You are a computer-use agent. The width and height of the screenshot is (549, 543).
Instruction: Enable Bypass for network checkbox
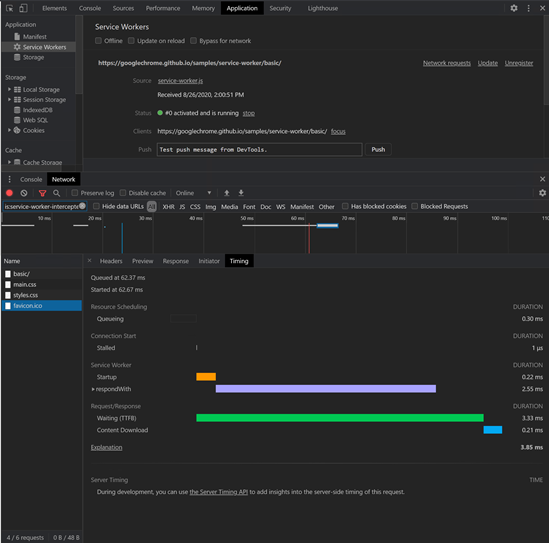pos(193,41)
